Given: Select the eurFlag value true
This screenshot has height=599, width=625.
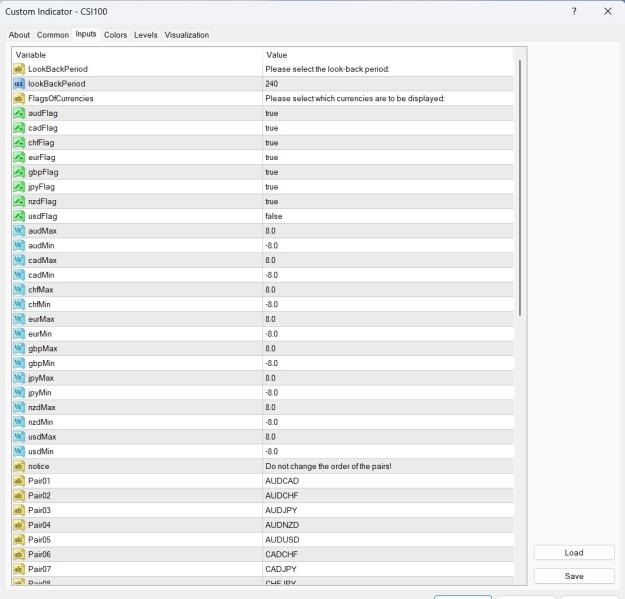Looking at the screenshot, I should (x=272, y=158).
